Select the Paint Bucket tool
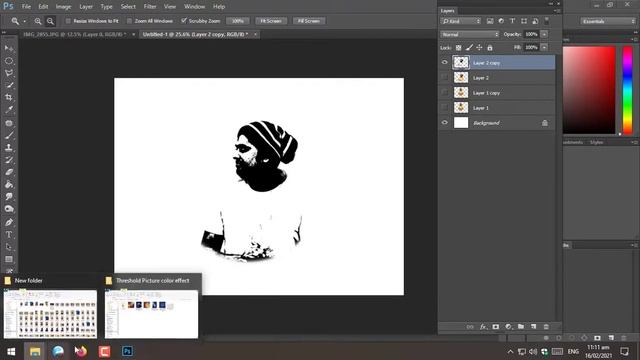Image resolution: width=640 pixels, height=360 pixels. point(9,184)
